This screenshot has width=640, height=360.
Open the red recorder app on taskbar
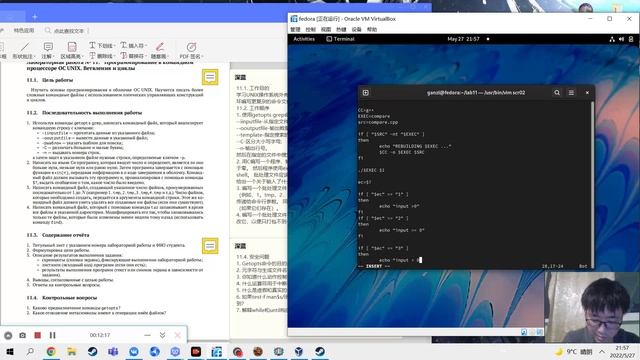[196, 351]
